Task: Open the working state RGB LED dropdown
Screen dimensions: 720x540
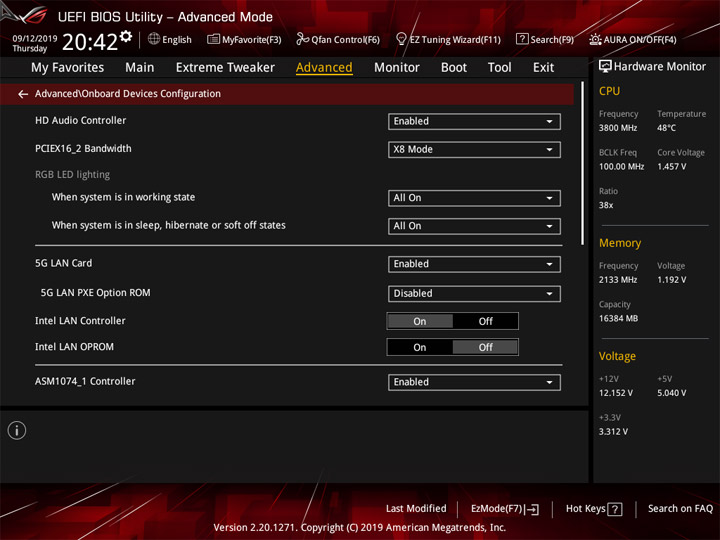Action: click(474, 198)
